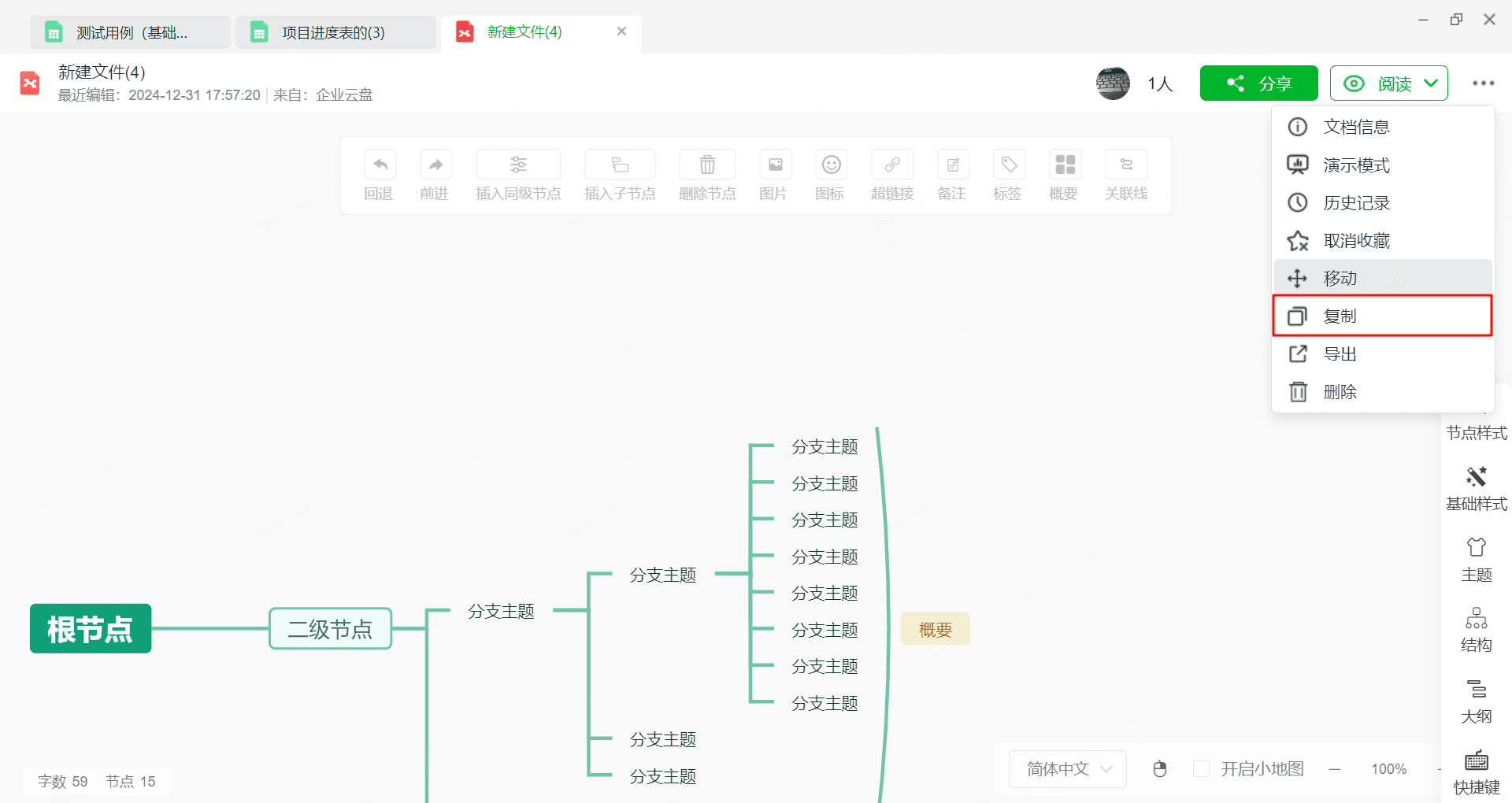Image resolution: width=1512 pixels, height=803 pixels.
Task: Click the file title 新建文件(4)
Action: point(102,72)
